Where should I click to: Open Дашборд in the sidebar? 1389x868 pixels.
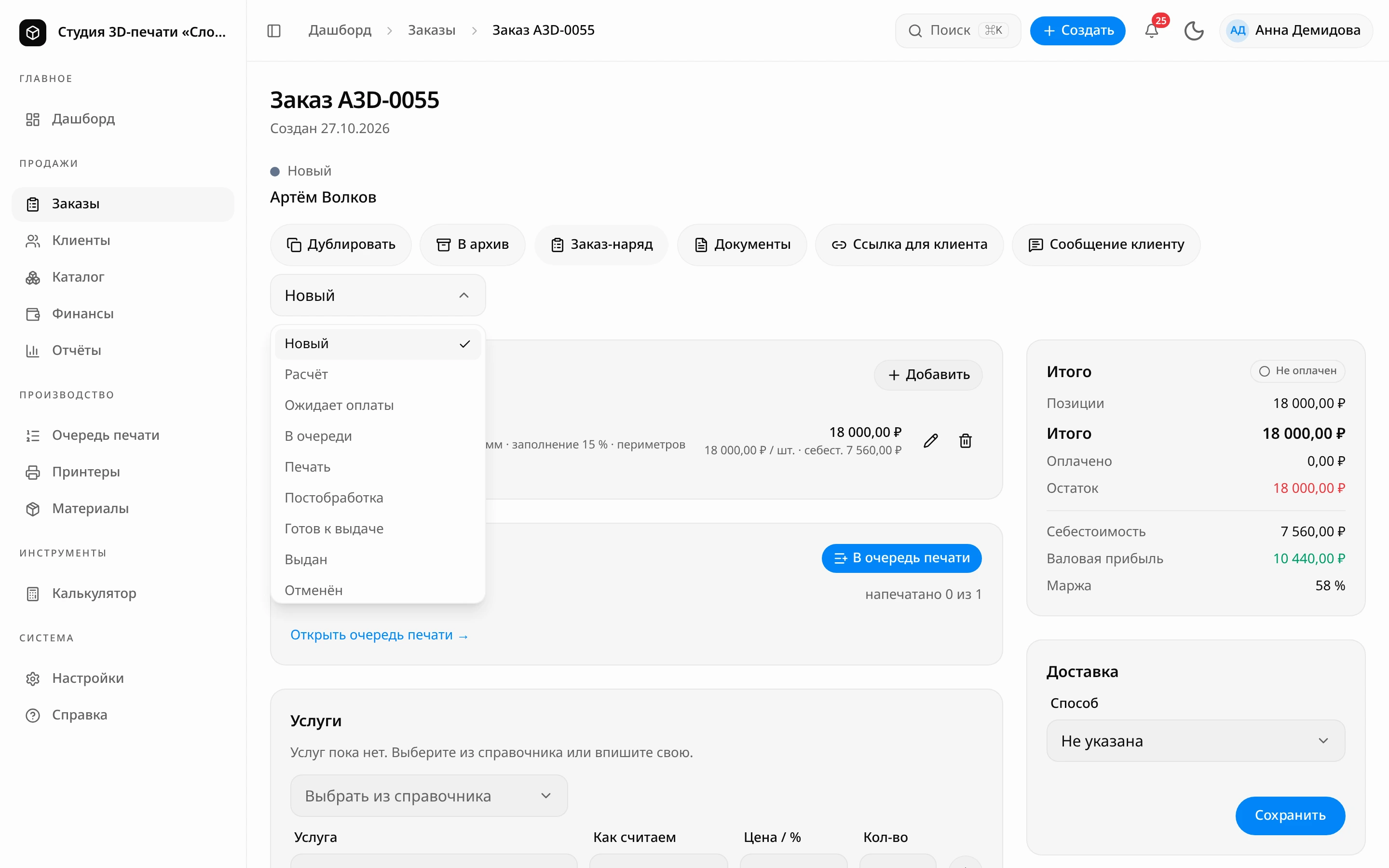123,119
